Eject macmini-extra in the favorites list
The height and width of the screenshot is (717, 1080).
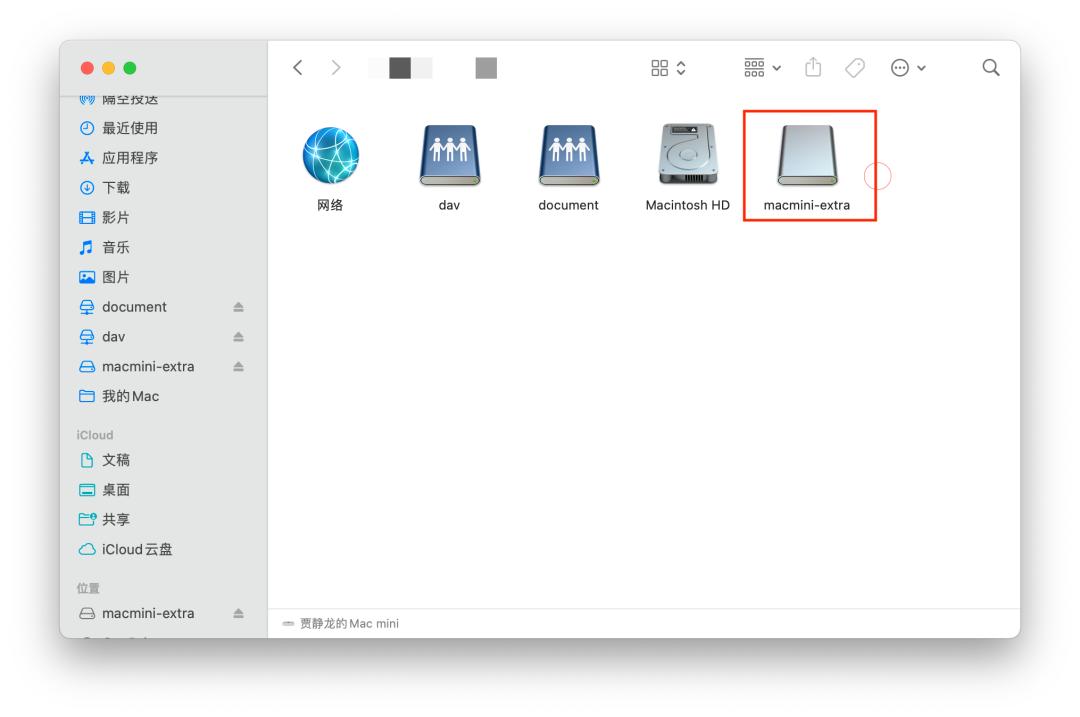238,366
